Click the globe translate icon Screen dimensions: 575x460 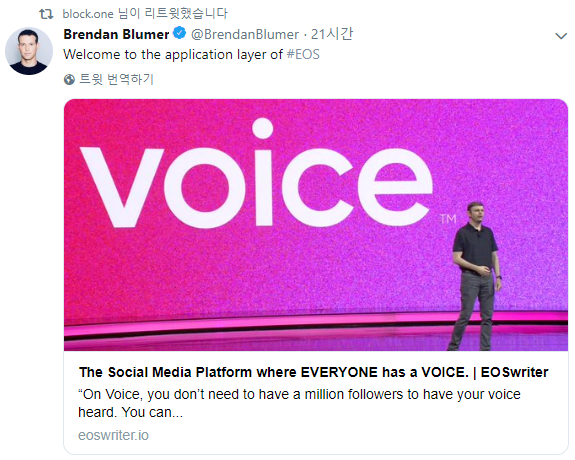coord(69,79)
